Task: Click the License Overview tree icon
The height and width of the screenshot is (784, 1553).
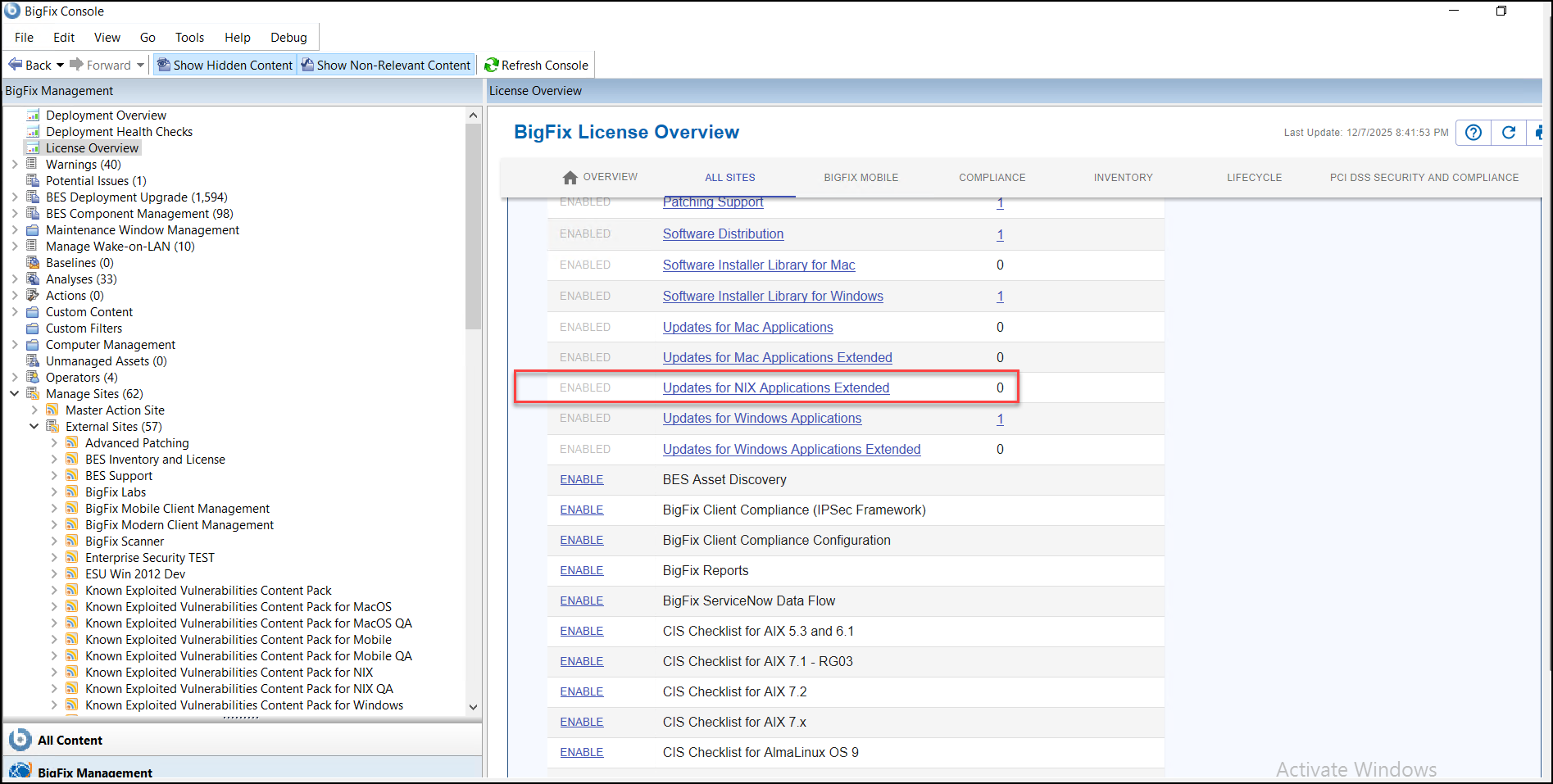Action: point(33,148)
